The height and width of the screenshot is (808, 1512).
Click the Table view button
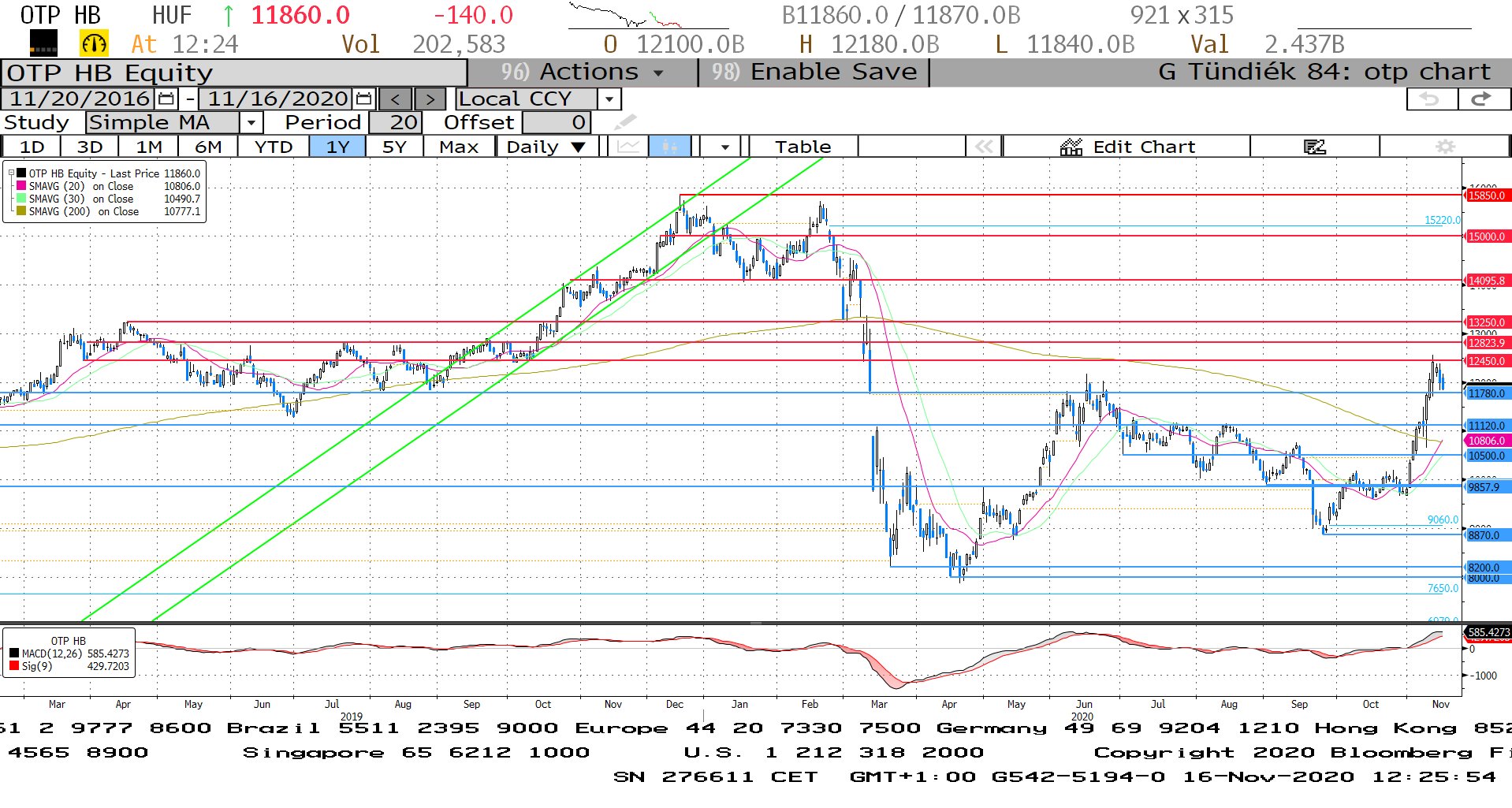pyautogui.click(x=803, y=147)
